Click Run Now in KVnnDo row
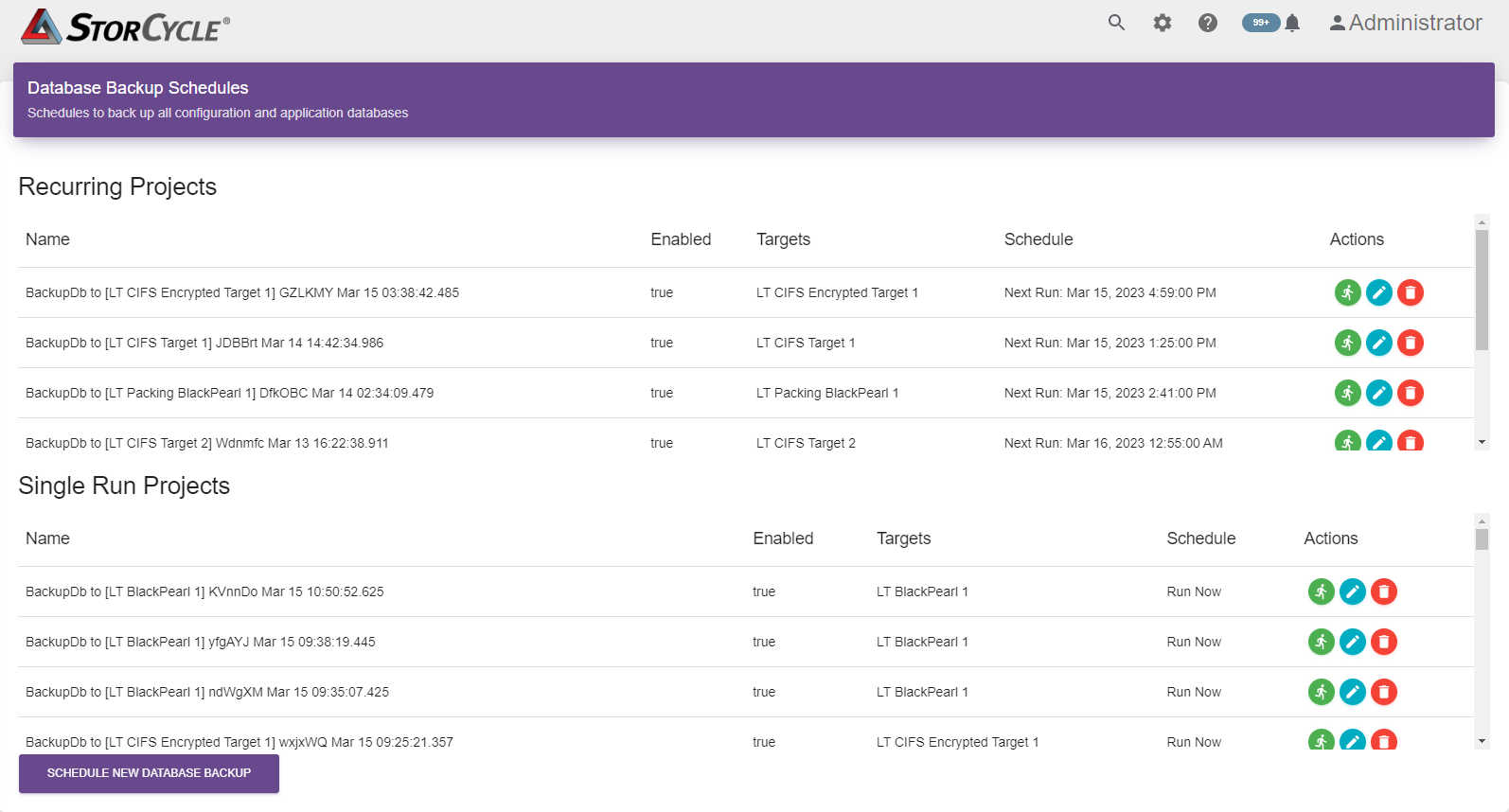1509x812 pixels. click(x=1194, y=591)
